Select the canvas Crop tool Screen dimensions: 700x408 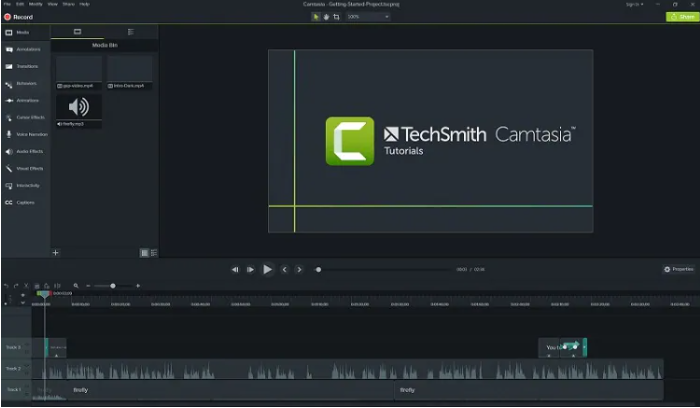[336, 17]
